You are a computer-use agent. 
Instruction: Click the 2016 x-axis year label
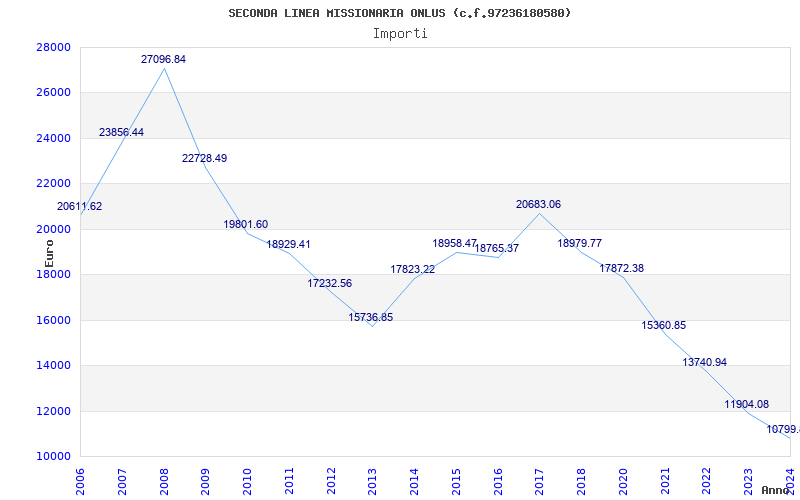pos(498,481)
